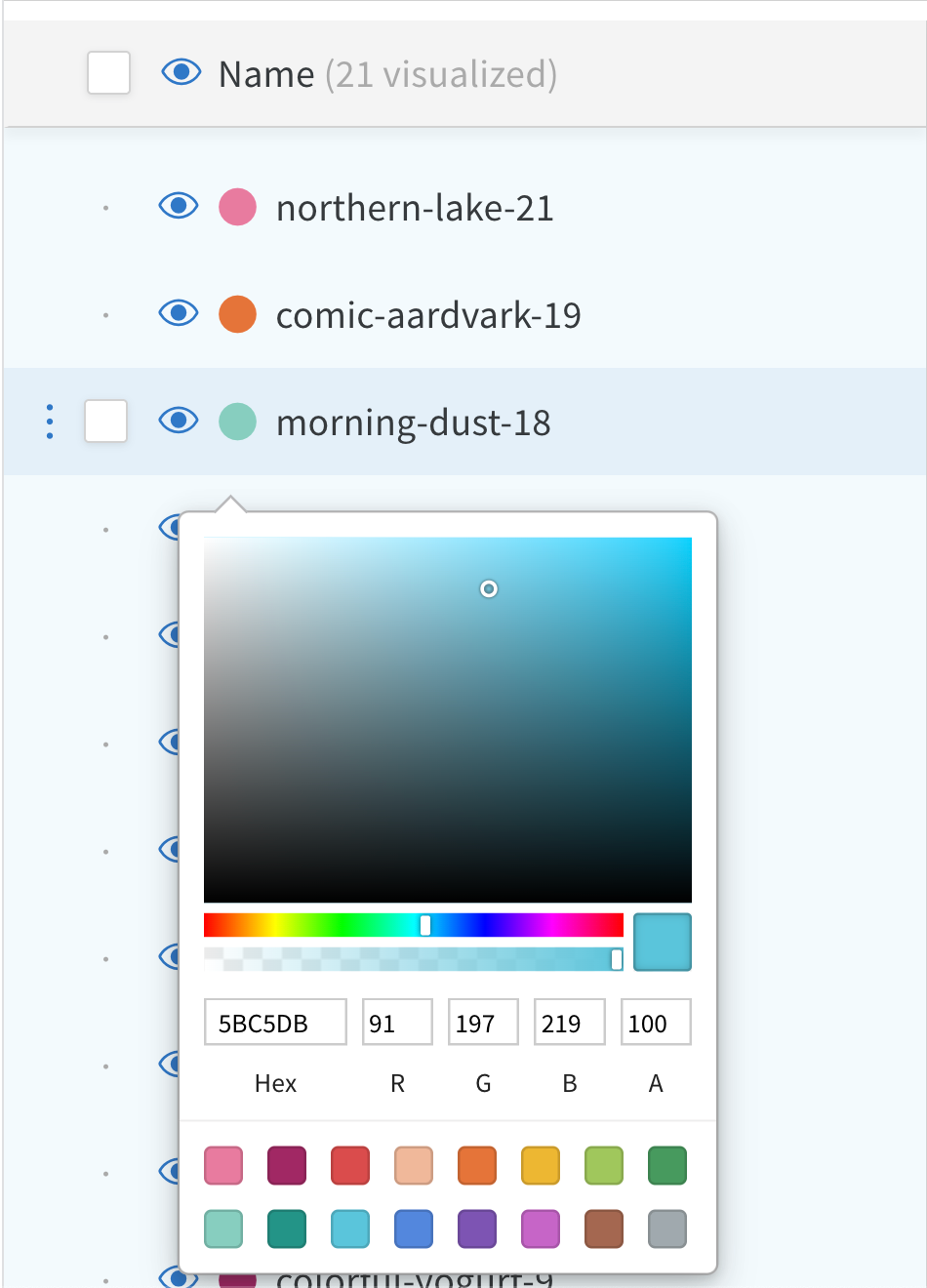This screenshot has height=1288, width=927.
Task: Click morning-dust-18's teal color circle
Action: click(x=237, y=422)
